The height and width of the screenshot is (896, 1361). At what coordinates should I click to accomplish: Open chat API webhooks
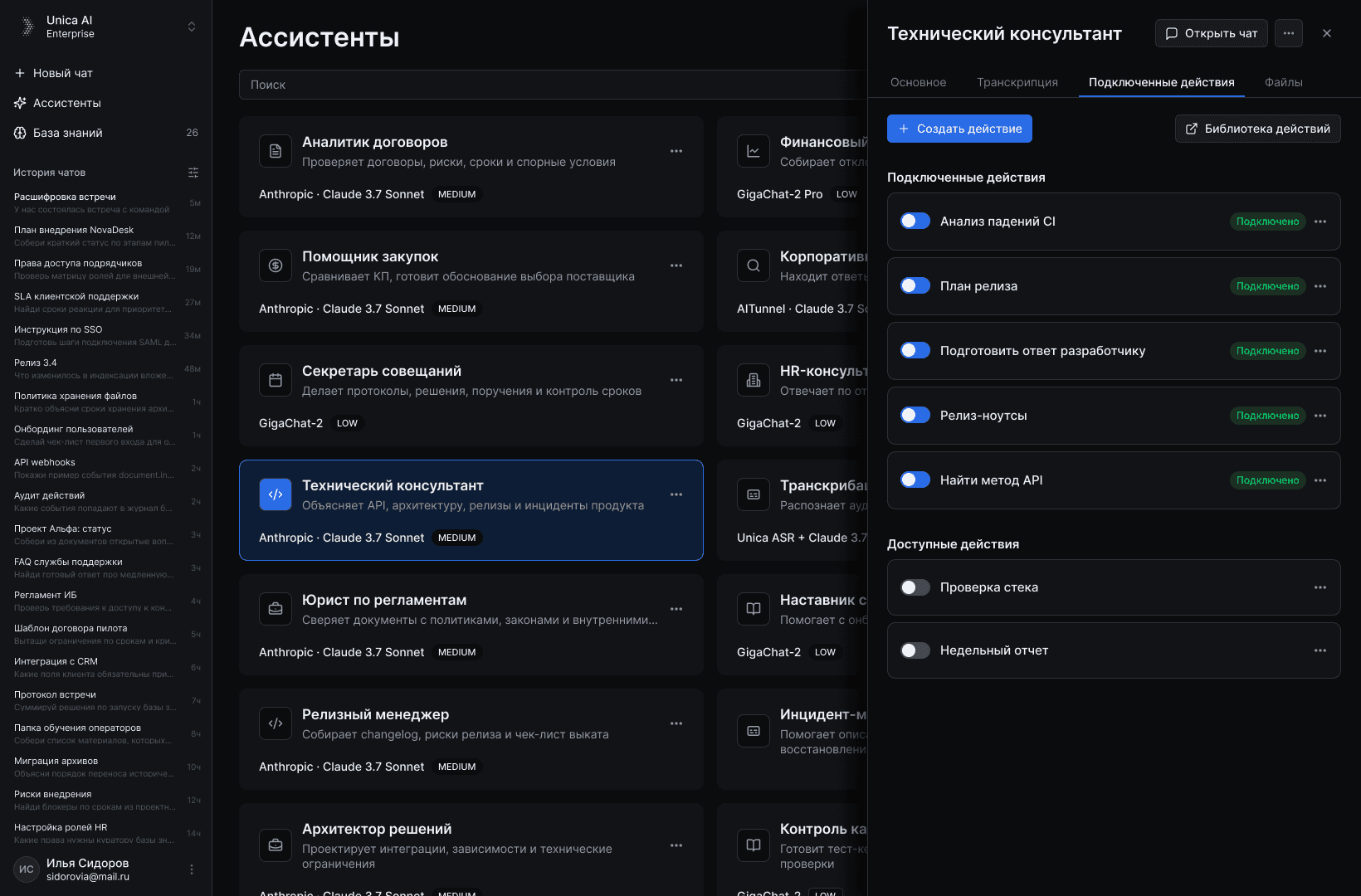click(105, 468)
